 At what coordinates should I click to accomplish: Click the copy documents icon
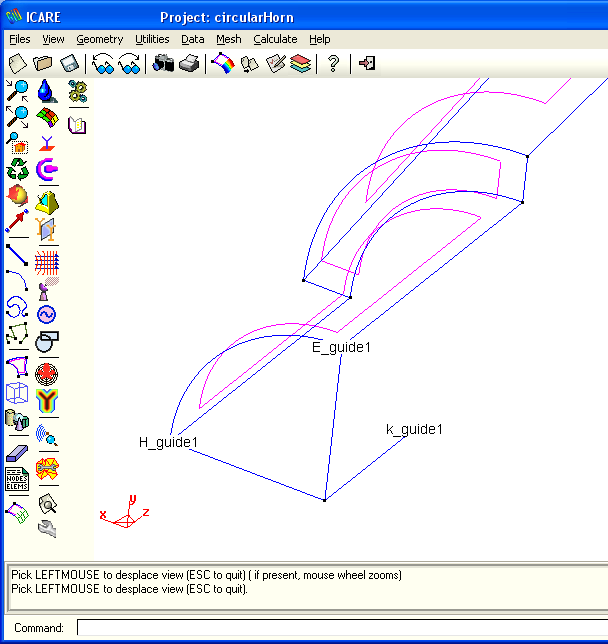[249, 64]
